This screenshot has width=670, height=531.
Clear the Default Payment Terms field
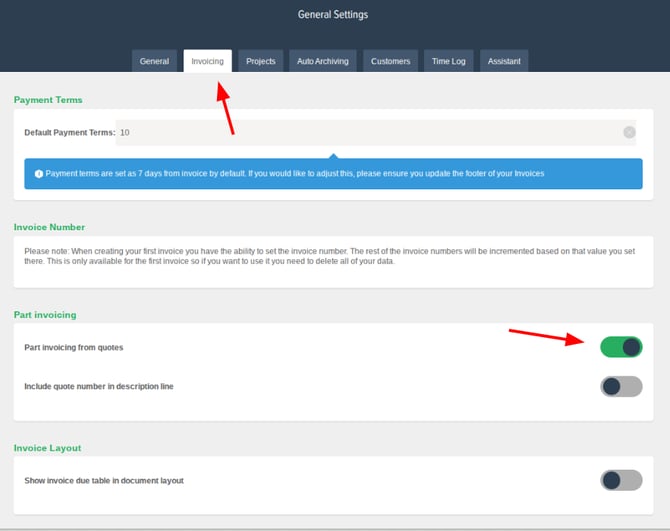[x=629, y=132]
